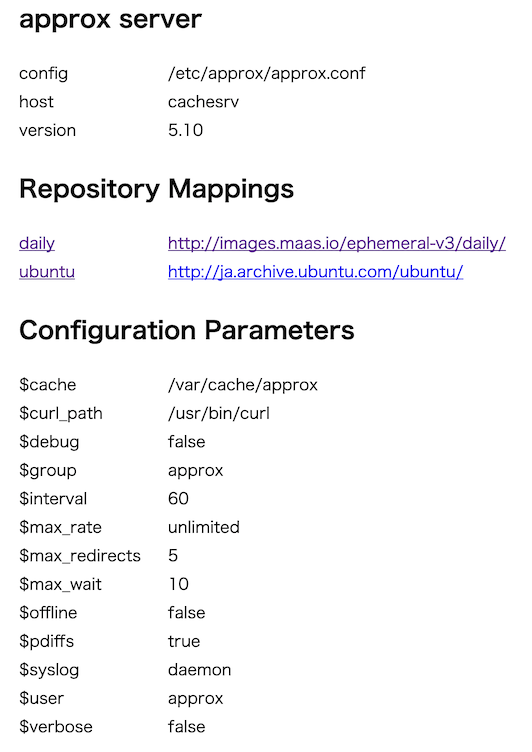This screenshot has height=752, width=532.
Task: Select the /etc/approx/approx.conf config path text
Action: coord(267,73)
